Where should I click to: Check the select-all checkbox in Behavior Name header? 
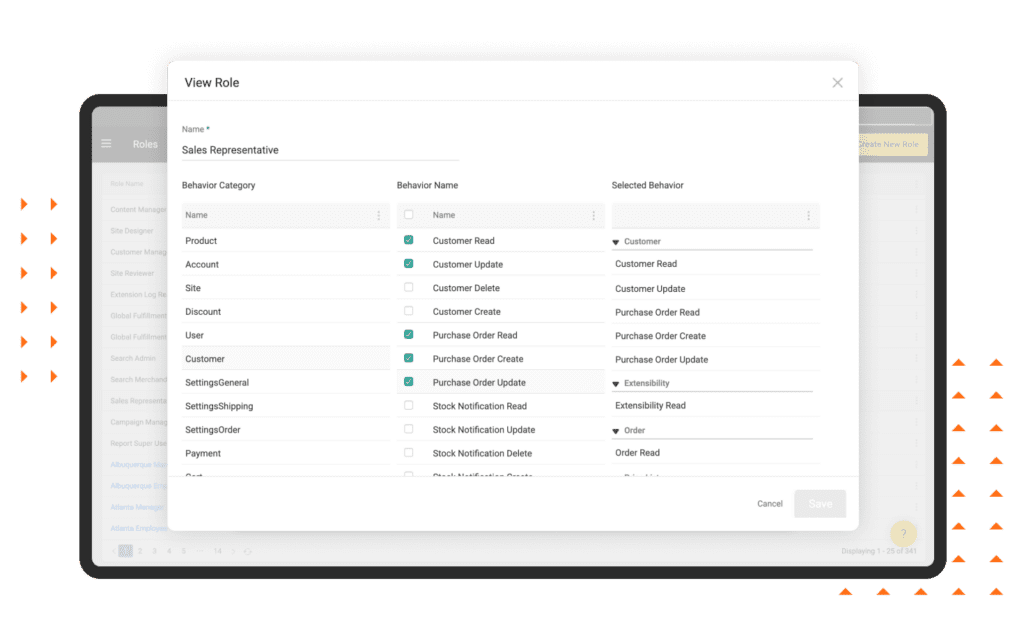tap(409, 215)
